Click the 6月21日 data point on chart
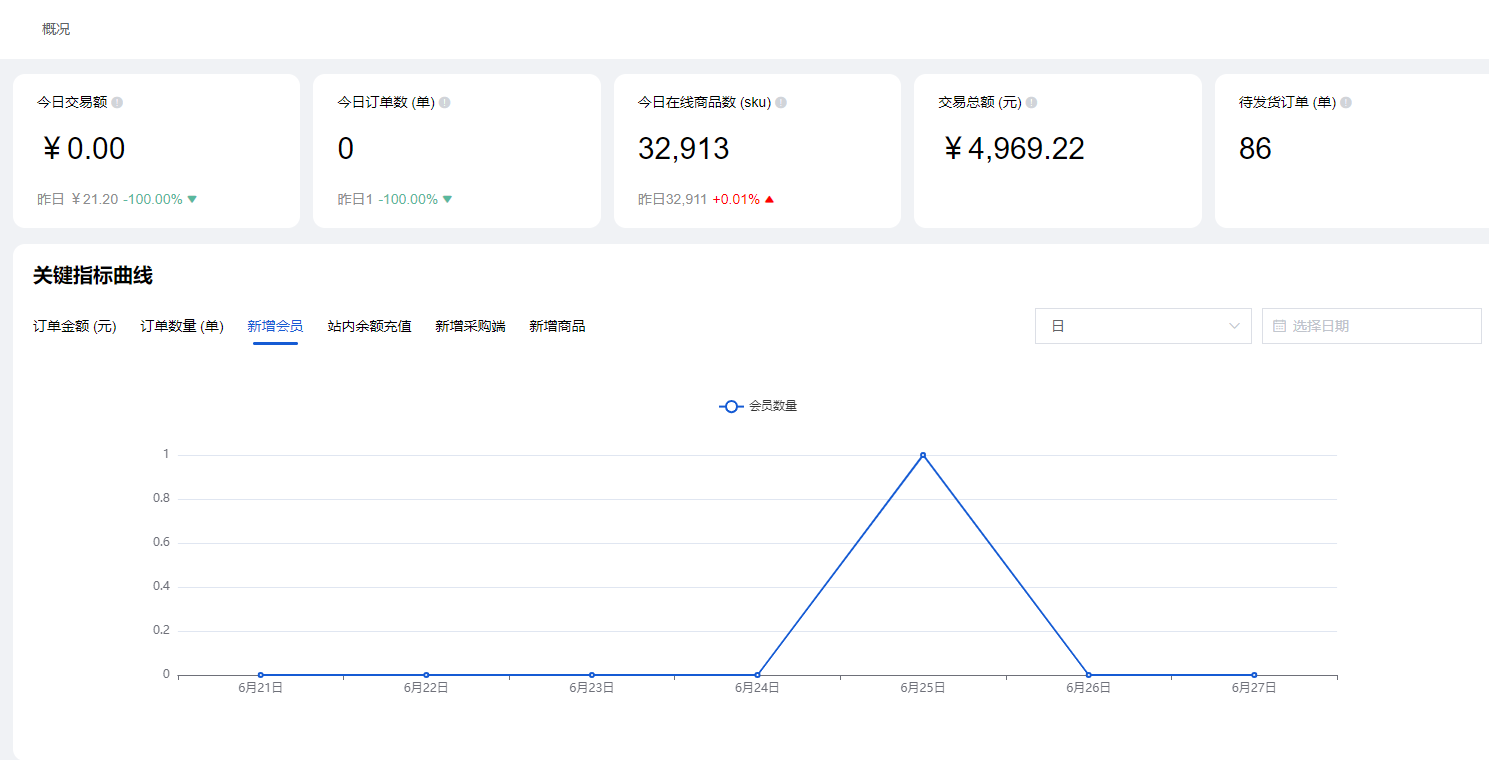Screen dimensions: 1489x760 click(x=261, y=675)
